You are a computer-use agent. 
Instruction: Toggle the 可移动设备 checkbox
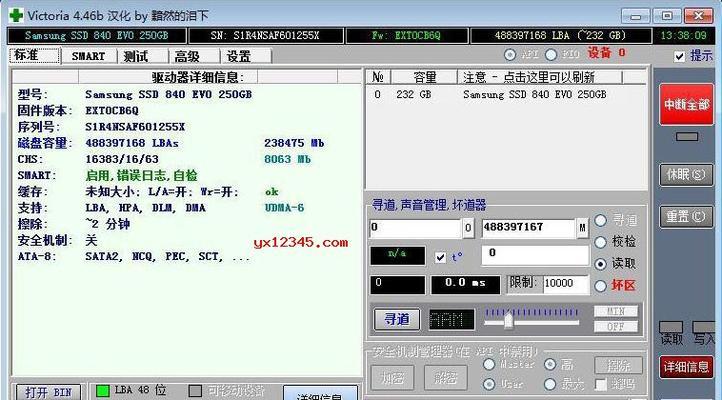pos(195,391)
